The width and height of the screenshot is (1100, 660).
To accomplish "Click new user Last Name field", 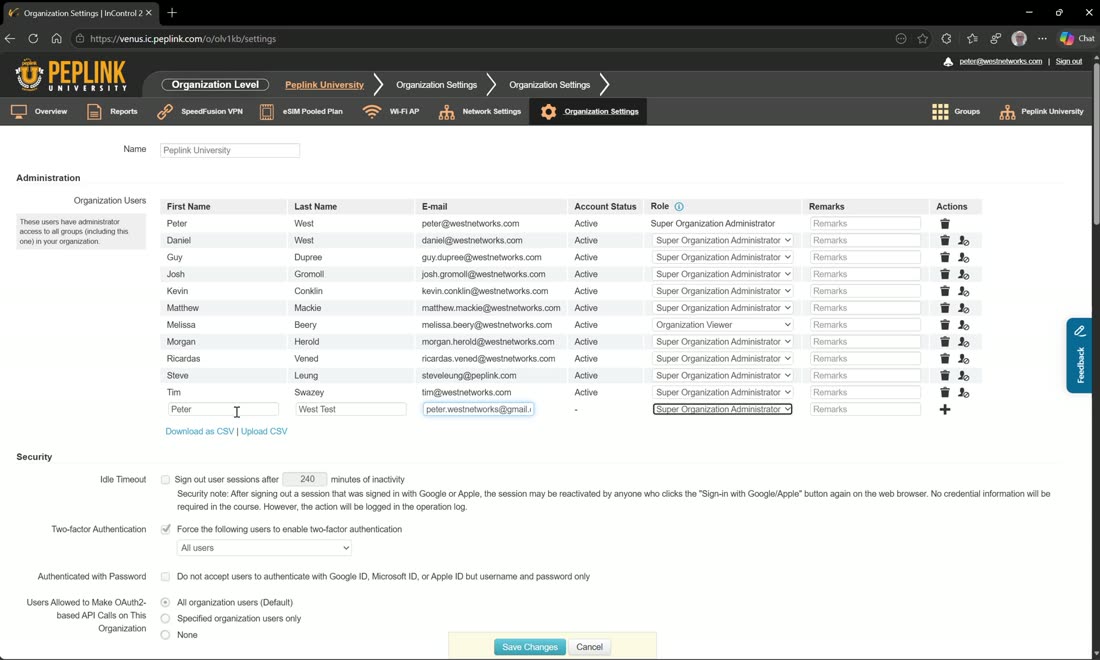I will coord(350,409).
